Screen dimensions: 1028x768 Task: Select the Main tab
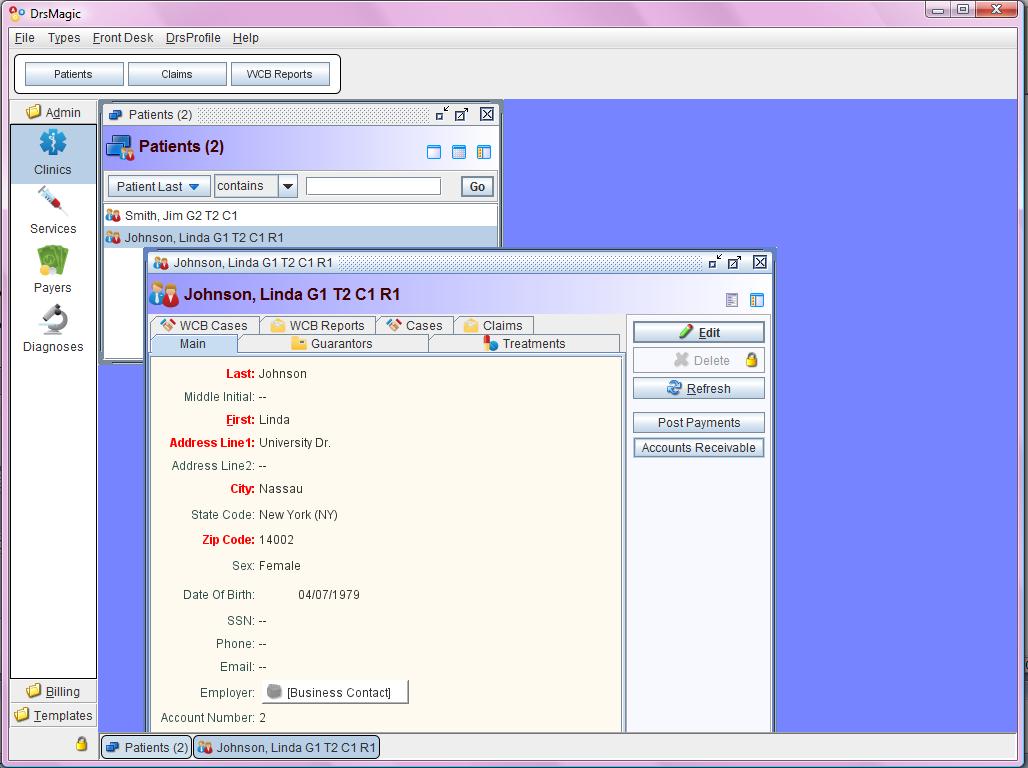click(x=193, y=344)
